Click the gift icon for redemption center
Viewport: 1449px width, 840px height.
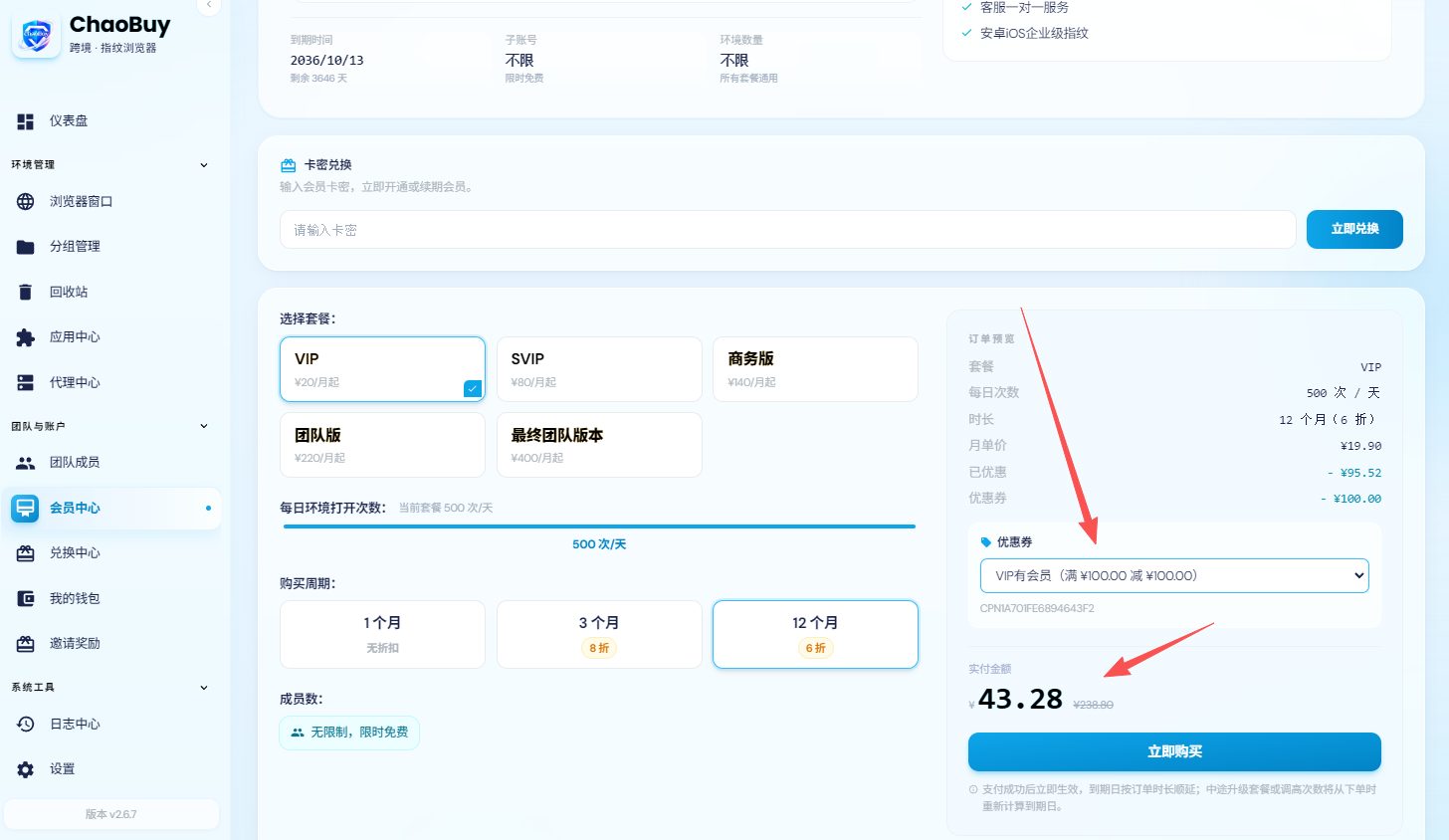(x=26, y=553)
